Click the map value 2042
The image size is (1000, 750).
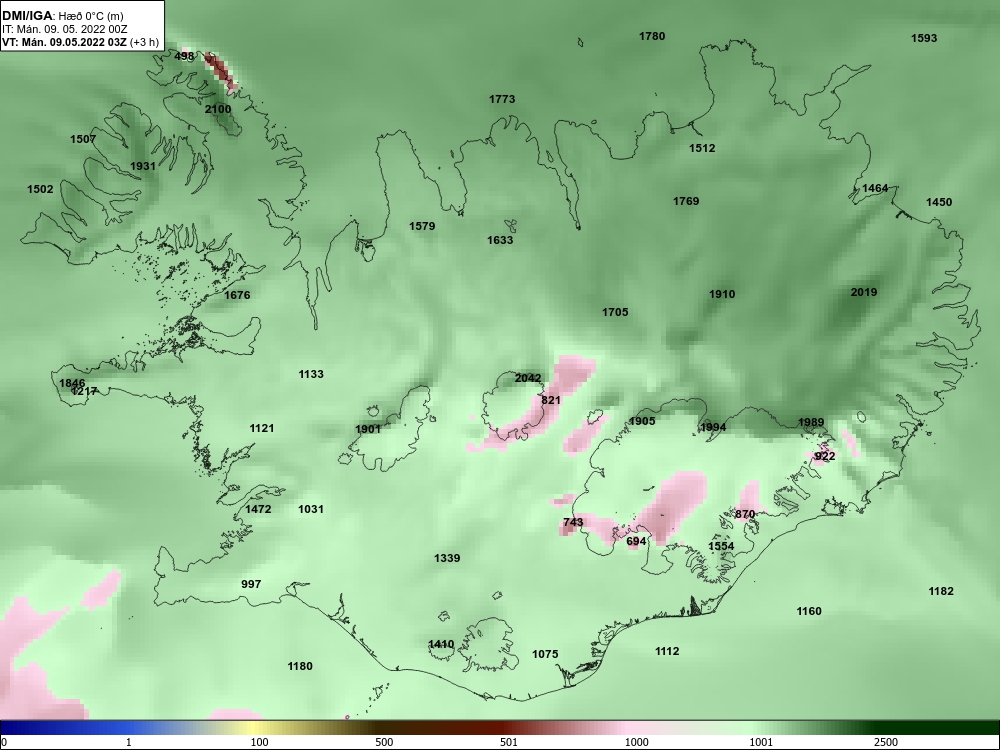click(x=528, y=378)
